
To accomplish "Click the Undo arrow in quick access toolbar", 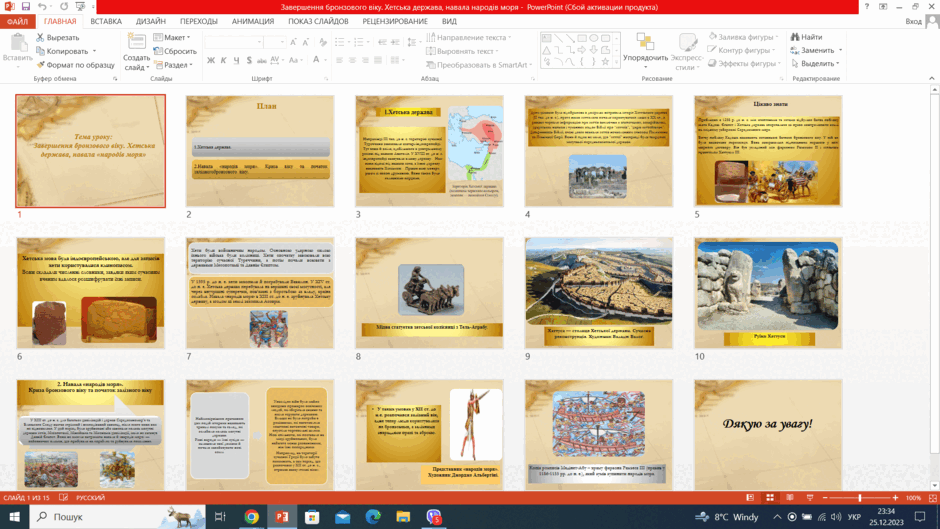I will (x=42, y=7).
